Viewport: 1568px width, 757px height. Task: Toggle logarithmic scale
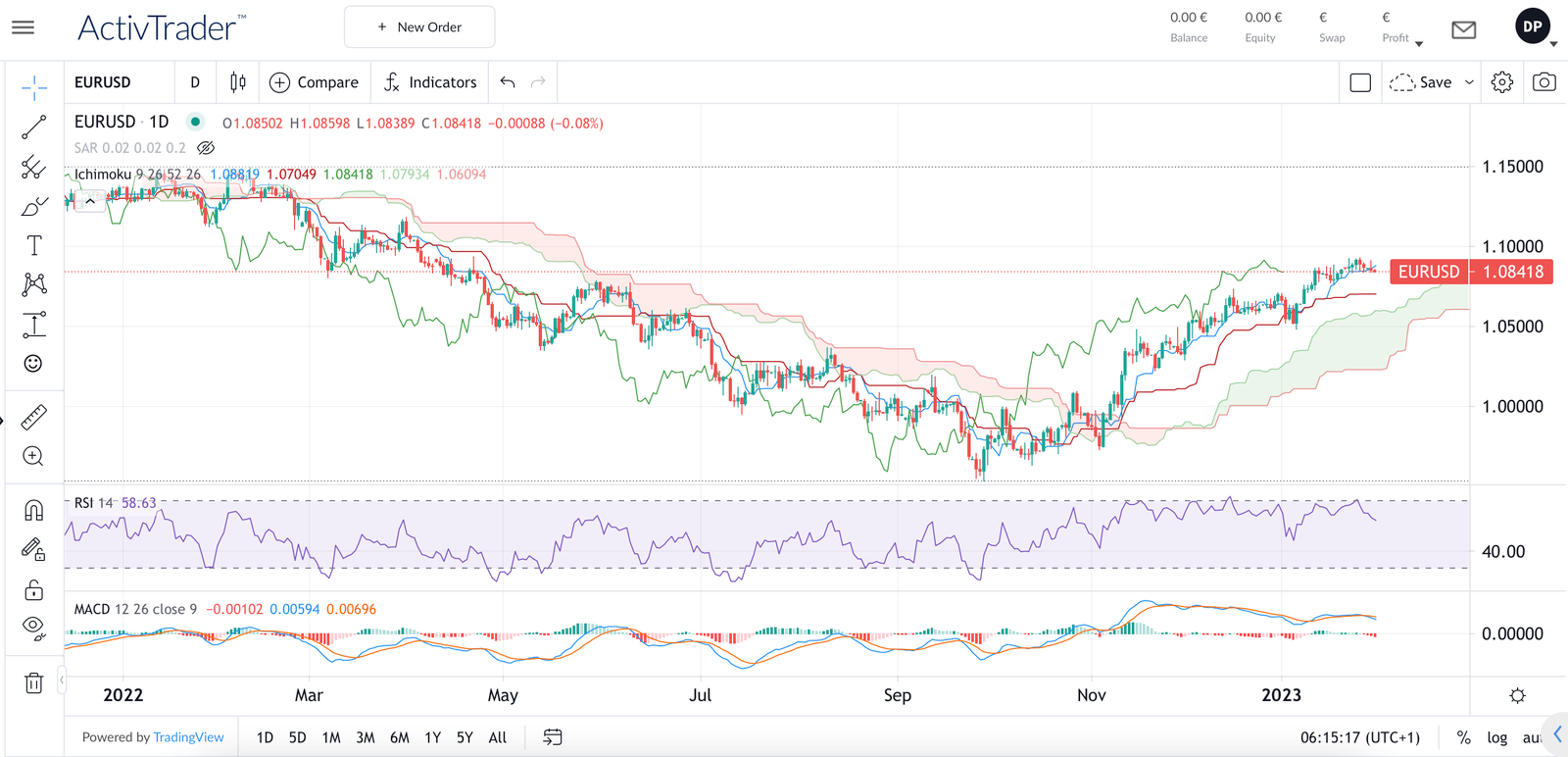coord(1496,737)
